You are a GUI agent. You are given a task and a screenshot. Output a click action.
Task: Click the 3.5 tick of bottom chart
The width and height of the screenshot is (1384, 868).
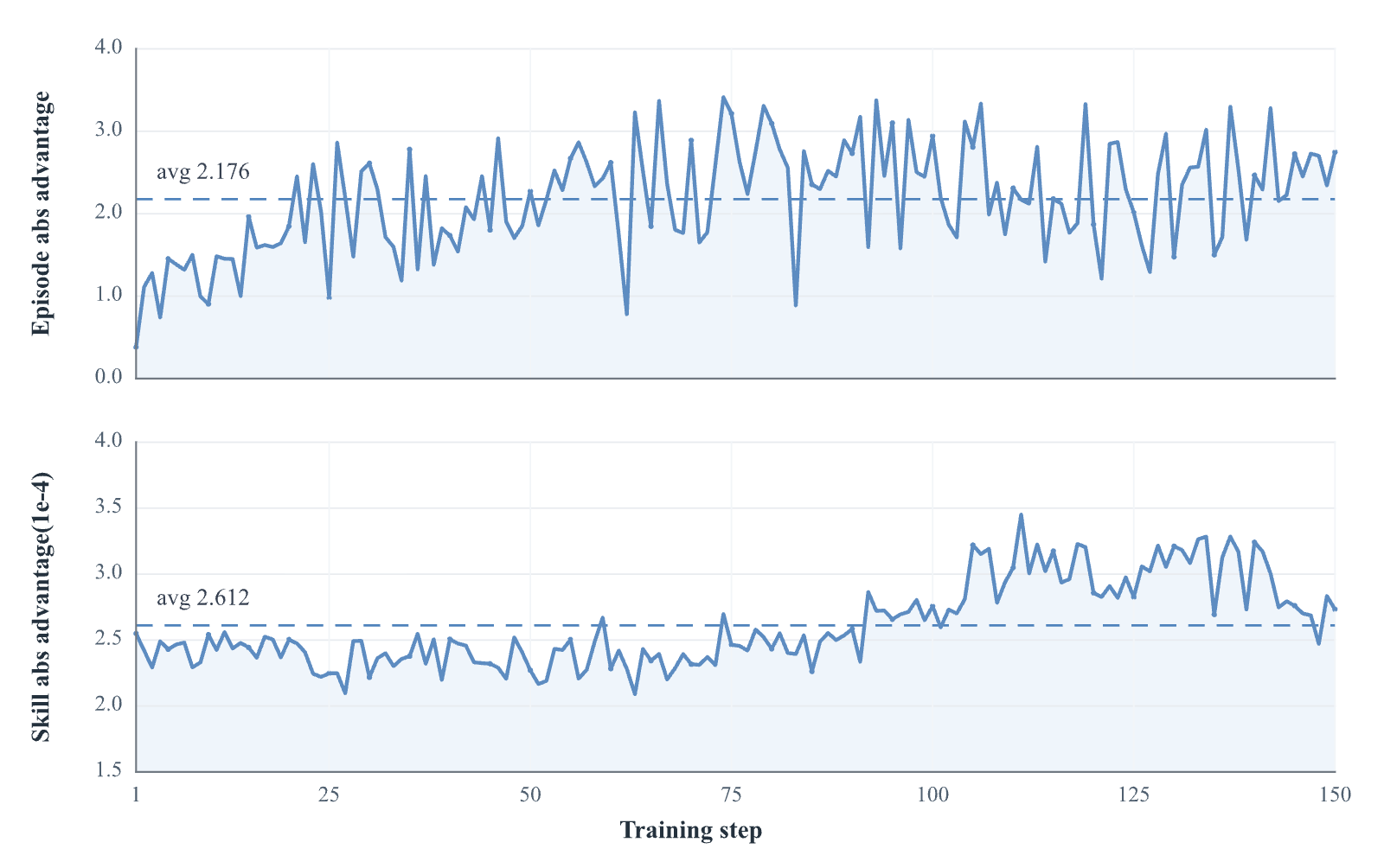[x=108, y=507]
